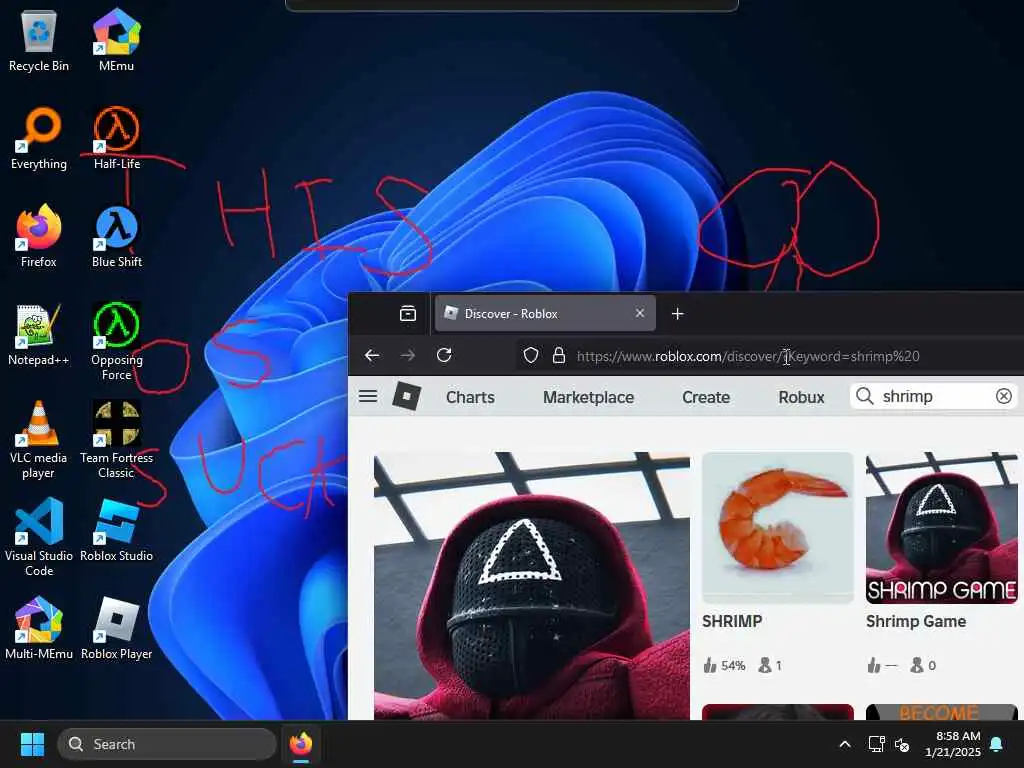Screen dimensions: 1024x768
Task: Click the Firefox taskbar icon
Action: click(301, 744)
